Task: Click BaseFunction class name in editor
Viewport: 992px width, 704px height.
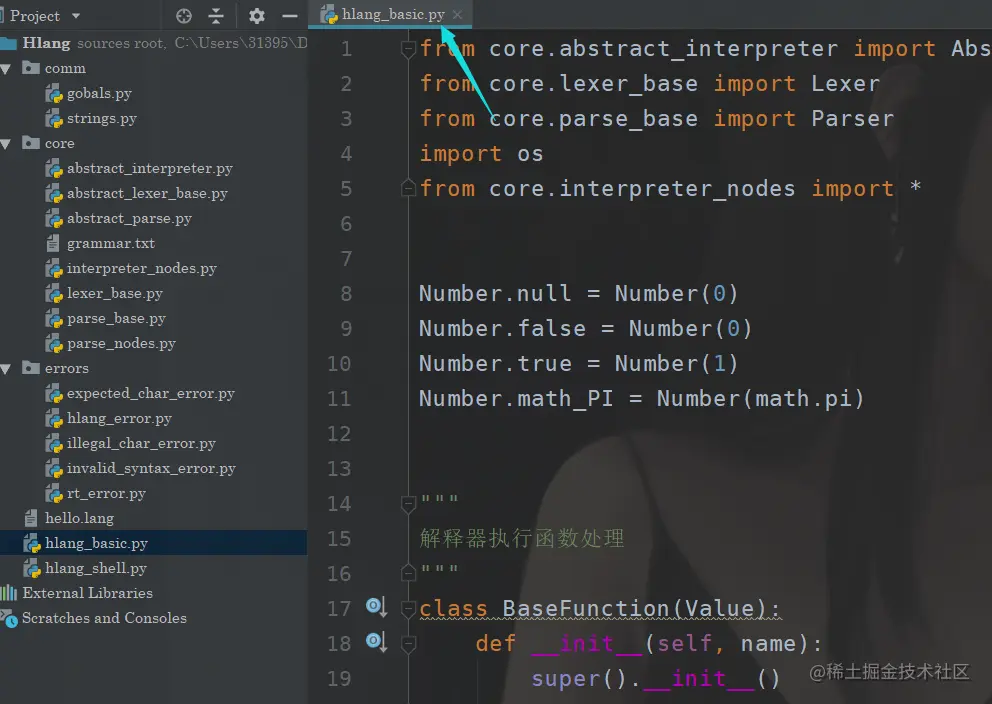Action: 585,608
